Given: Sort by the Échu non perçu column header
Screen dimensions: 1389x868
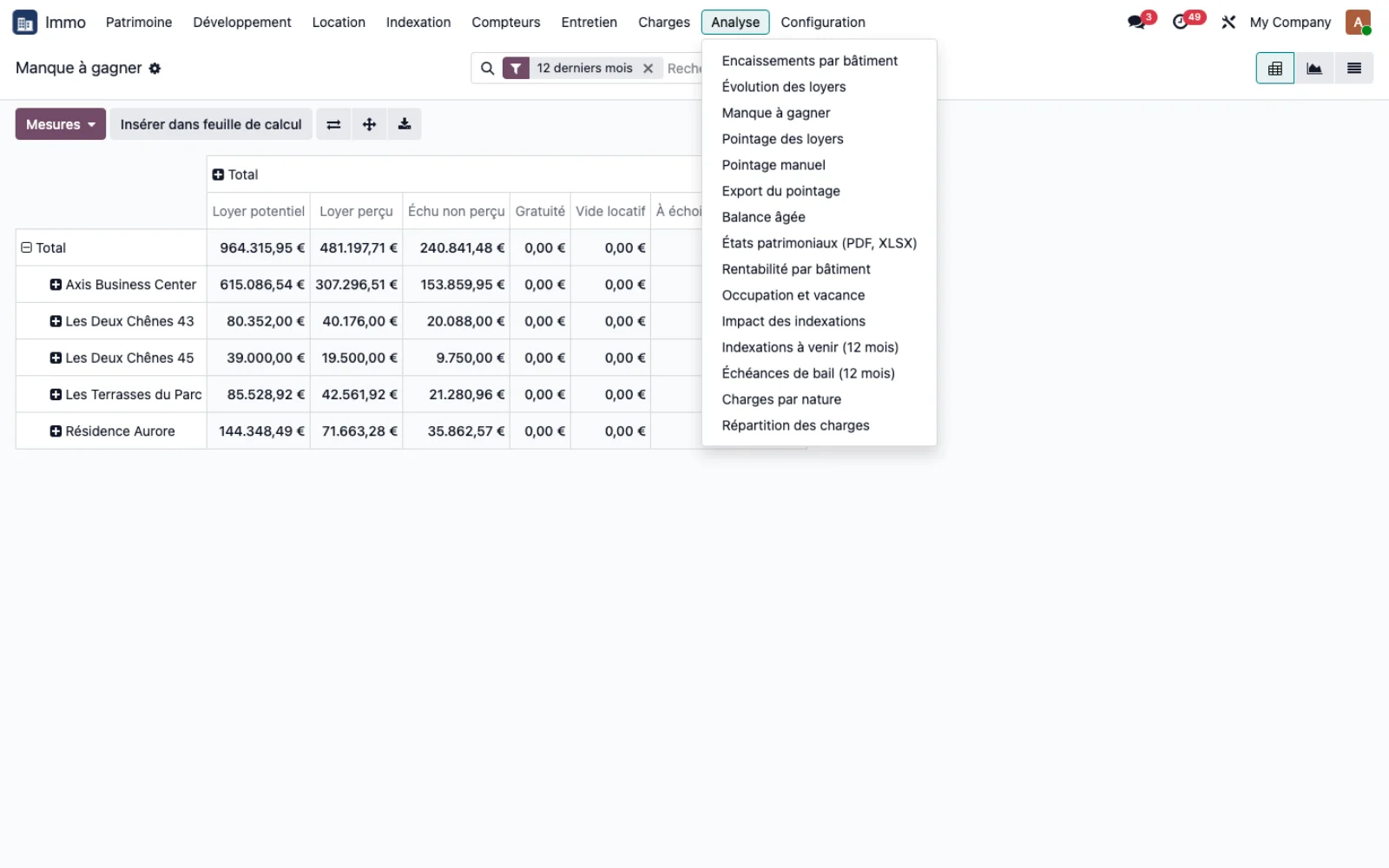Looking at the screenshot, I should (457, 211).
